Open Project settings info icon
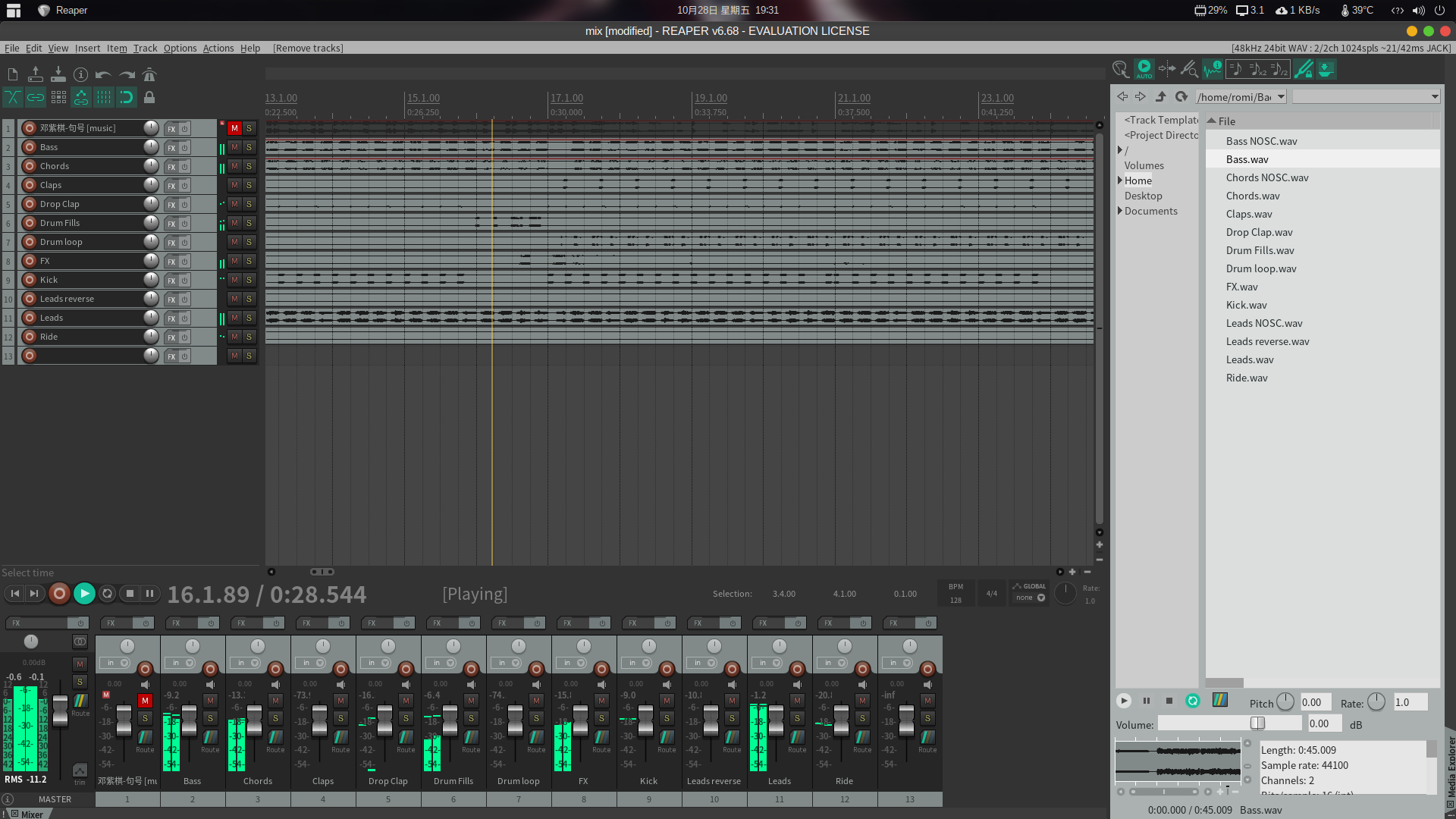This screenshot has width=1456, height=819. [81, 74]
